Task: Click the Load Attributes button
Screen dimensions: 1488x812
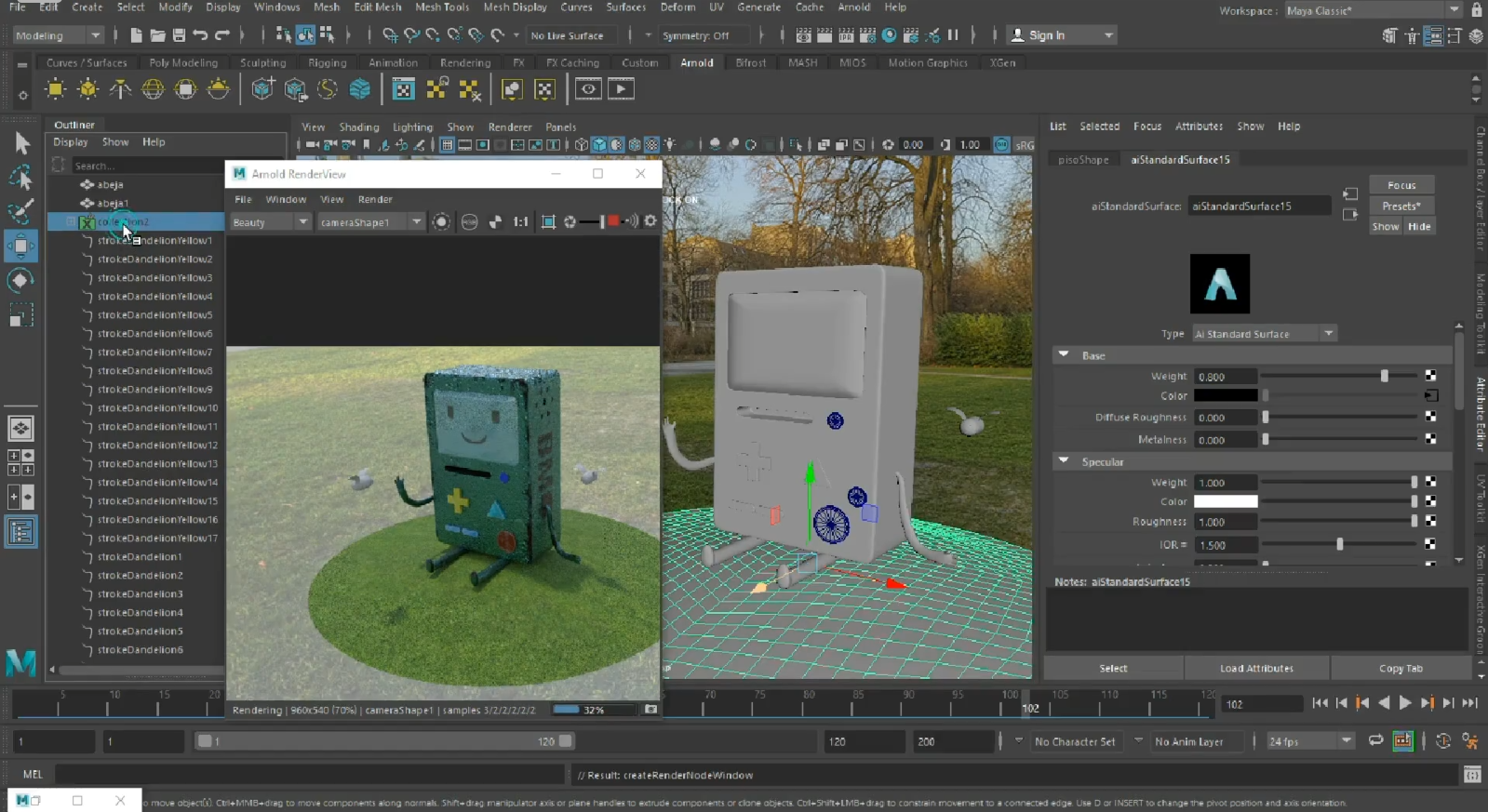Action: point(1256,668)
